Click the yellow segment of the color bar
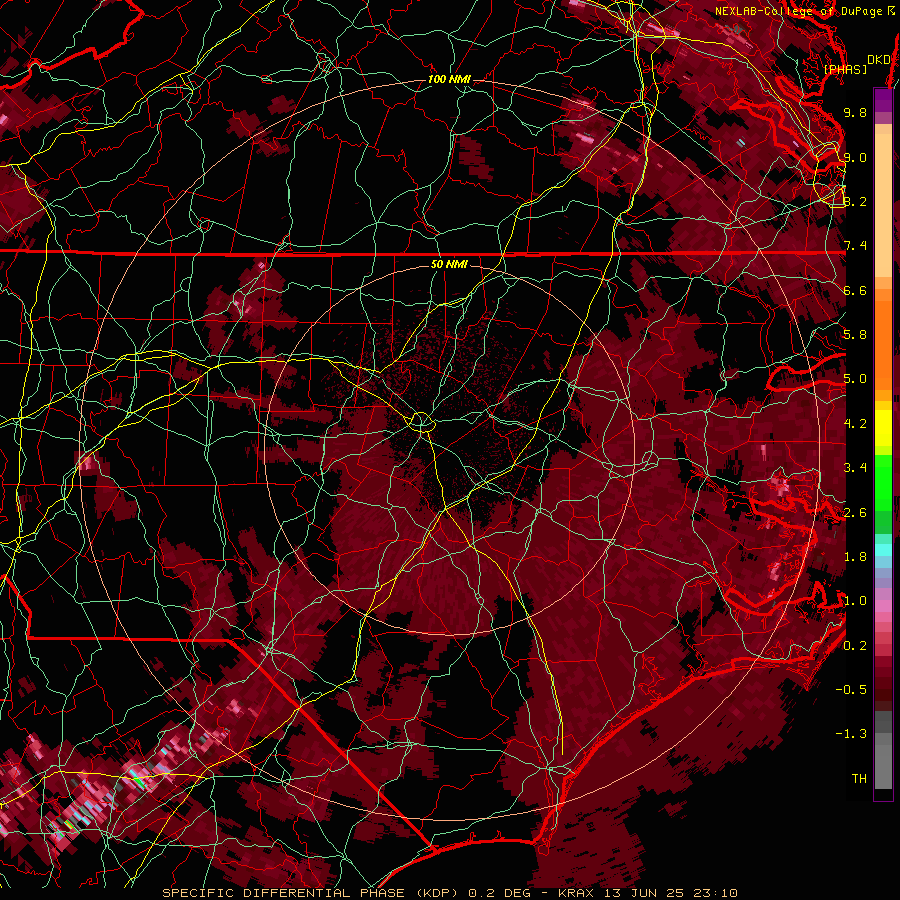This screenshot has width=900, height=900. 883,428
